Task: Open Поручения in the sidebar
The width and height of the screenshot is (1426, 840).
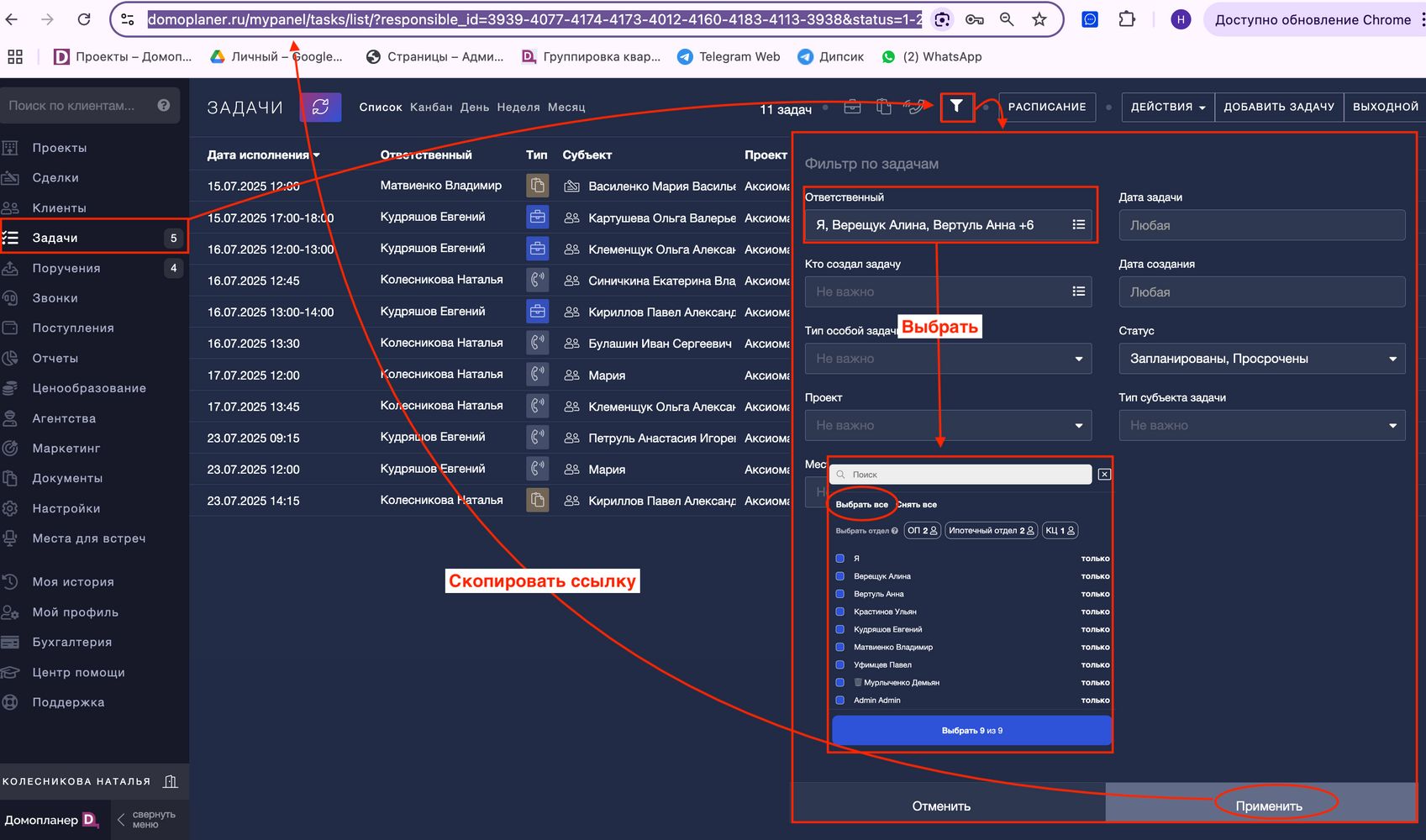Action: tap(66, 268)
